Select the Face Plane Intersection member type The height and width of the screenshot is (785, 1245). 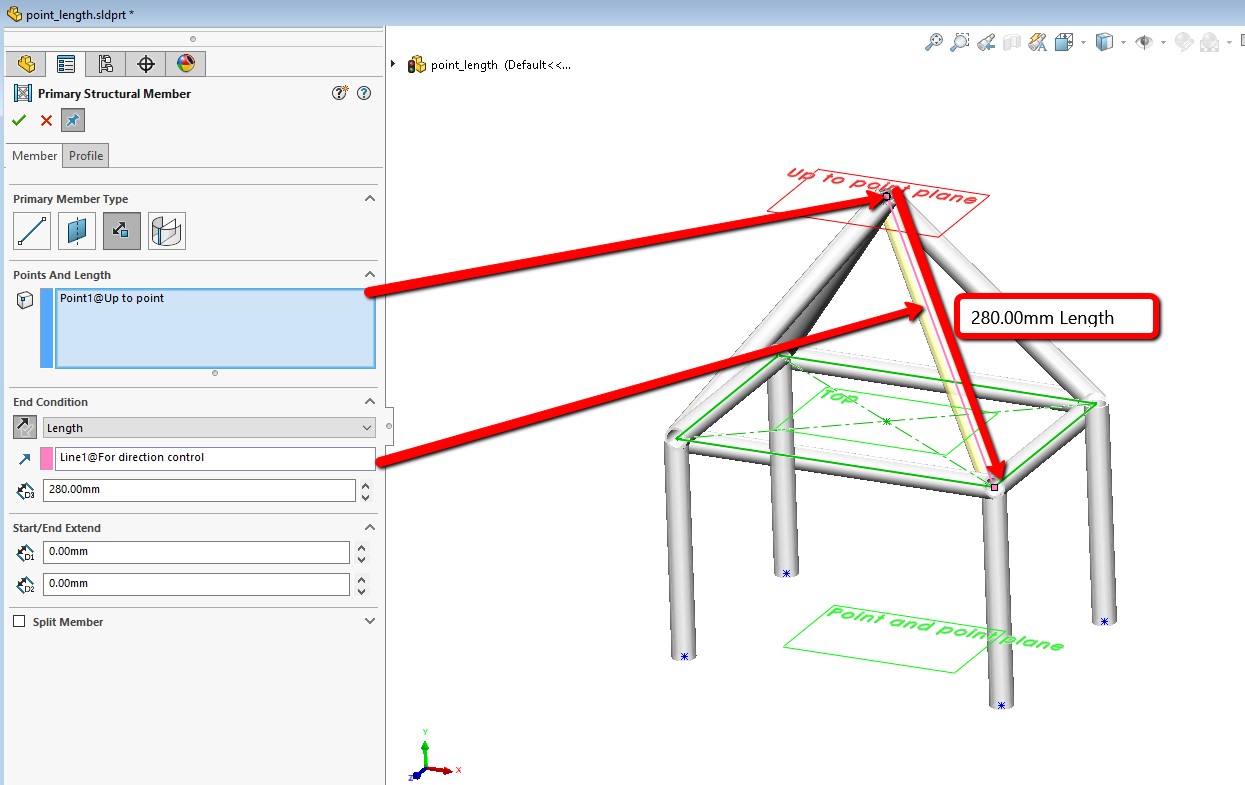click(166, 231)
